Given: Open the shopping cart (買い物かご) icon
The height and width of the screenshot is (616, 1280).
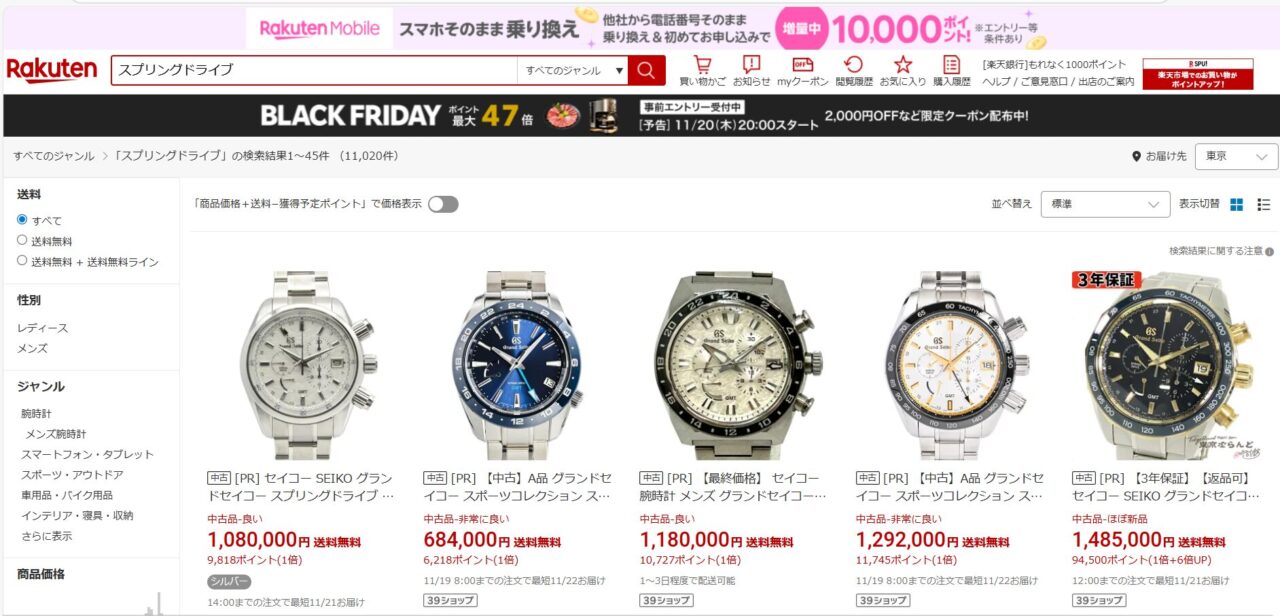Looking at the screenshot, I should (x=702, y=65).
